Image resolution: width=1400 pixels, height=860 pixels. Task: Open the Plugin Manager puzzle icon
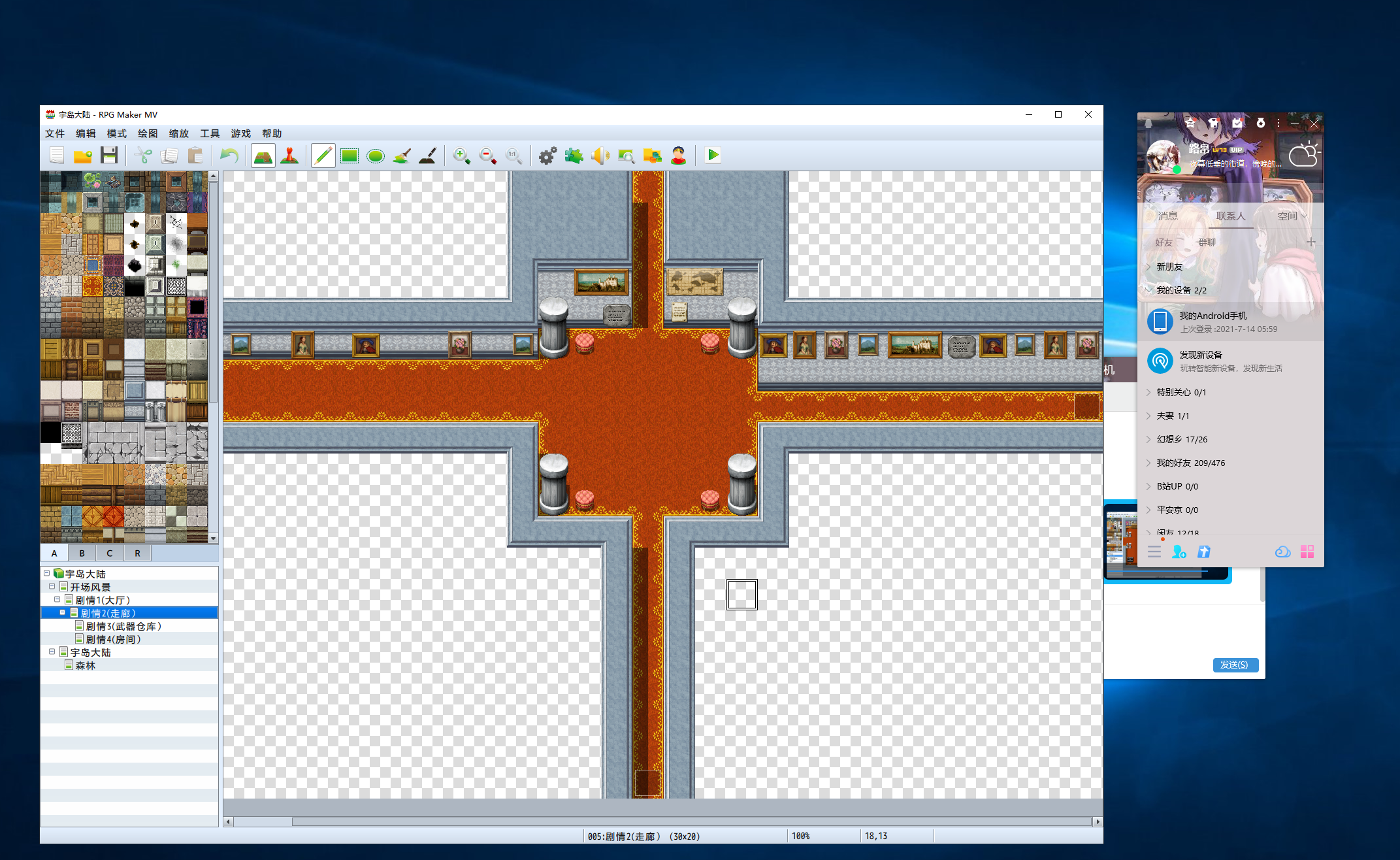click(574, 156)
